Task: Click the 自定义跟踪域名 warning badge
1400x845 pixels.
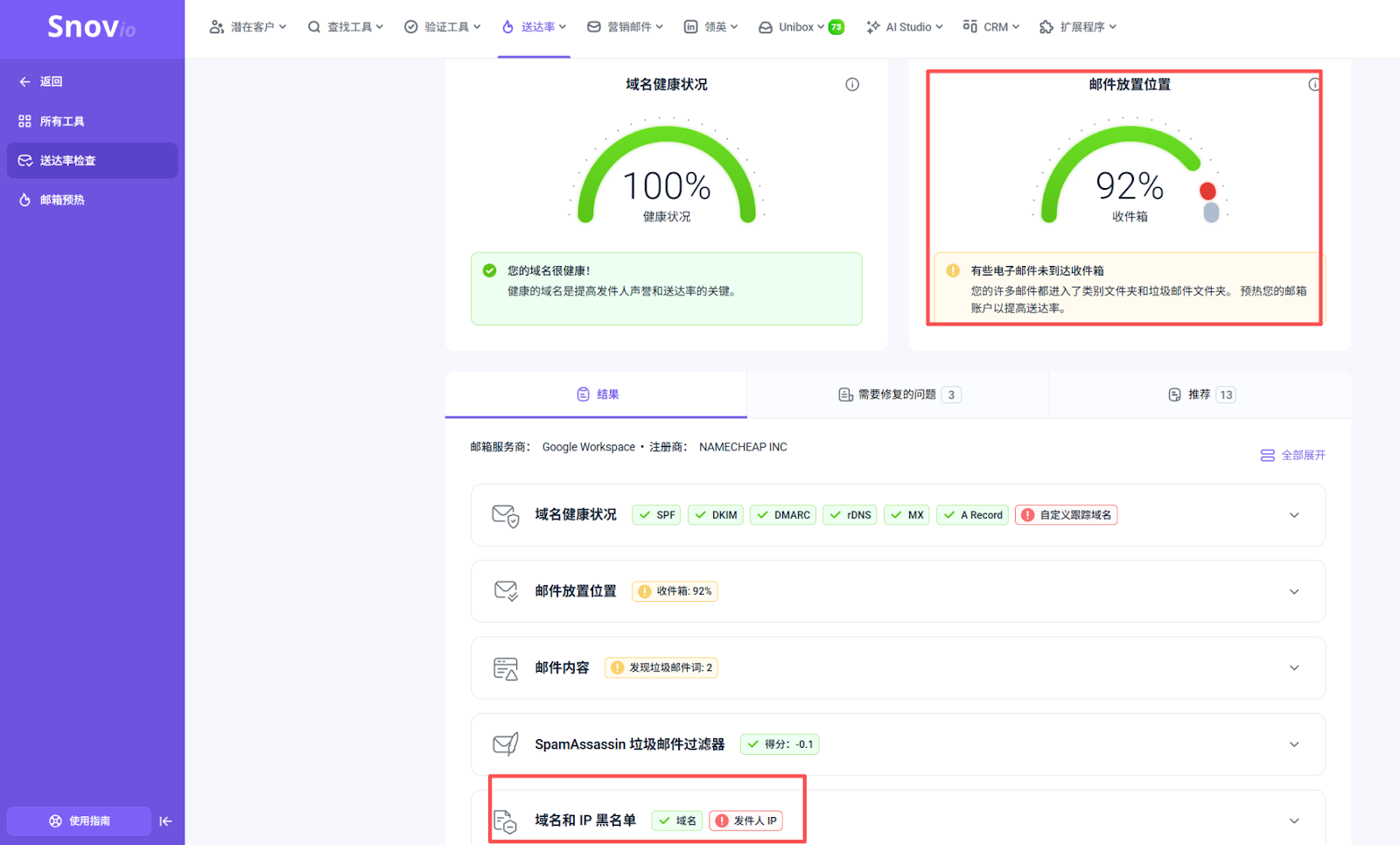Action: point(1066,514)
